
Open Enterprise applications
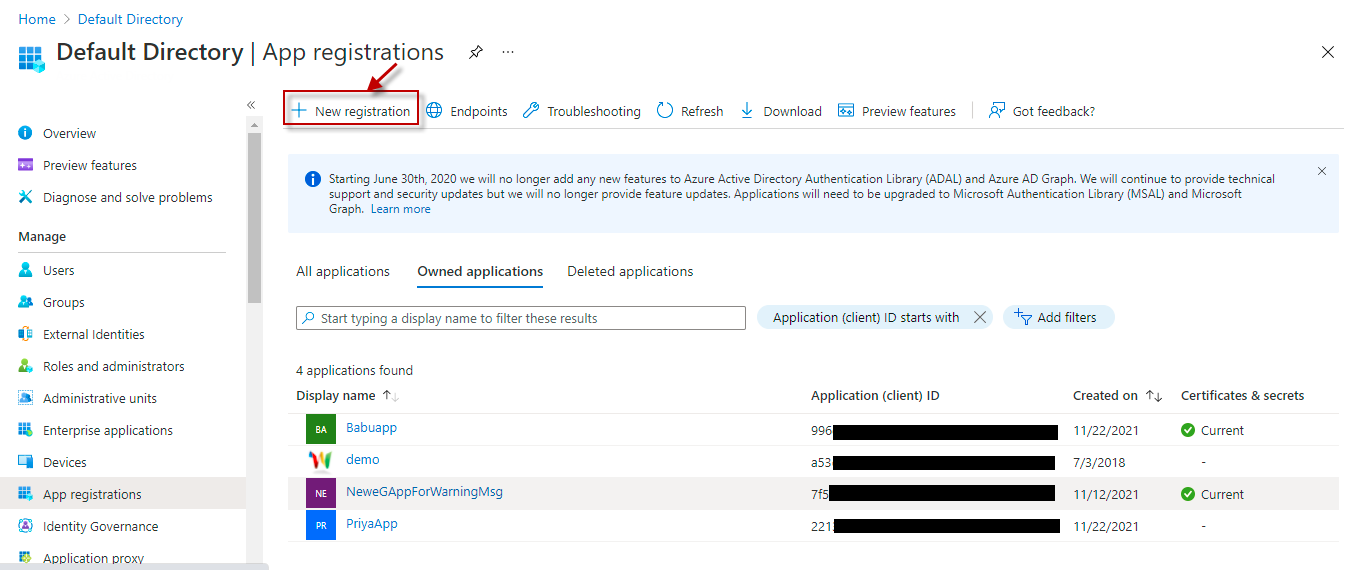(107, 430)
